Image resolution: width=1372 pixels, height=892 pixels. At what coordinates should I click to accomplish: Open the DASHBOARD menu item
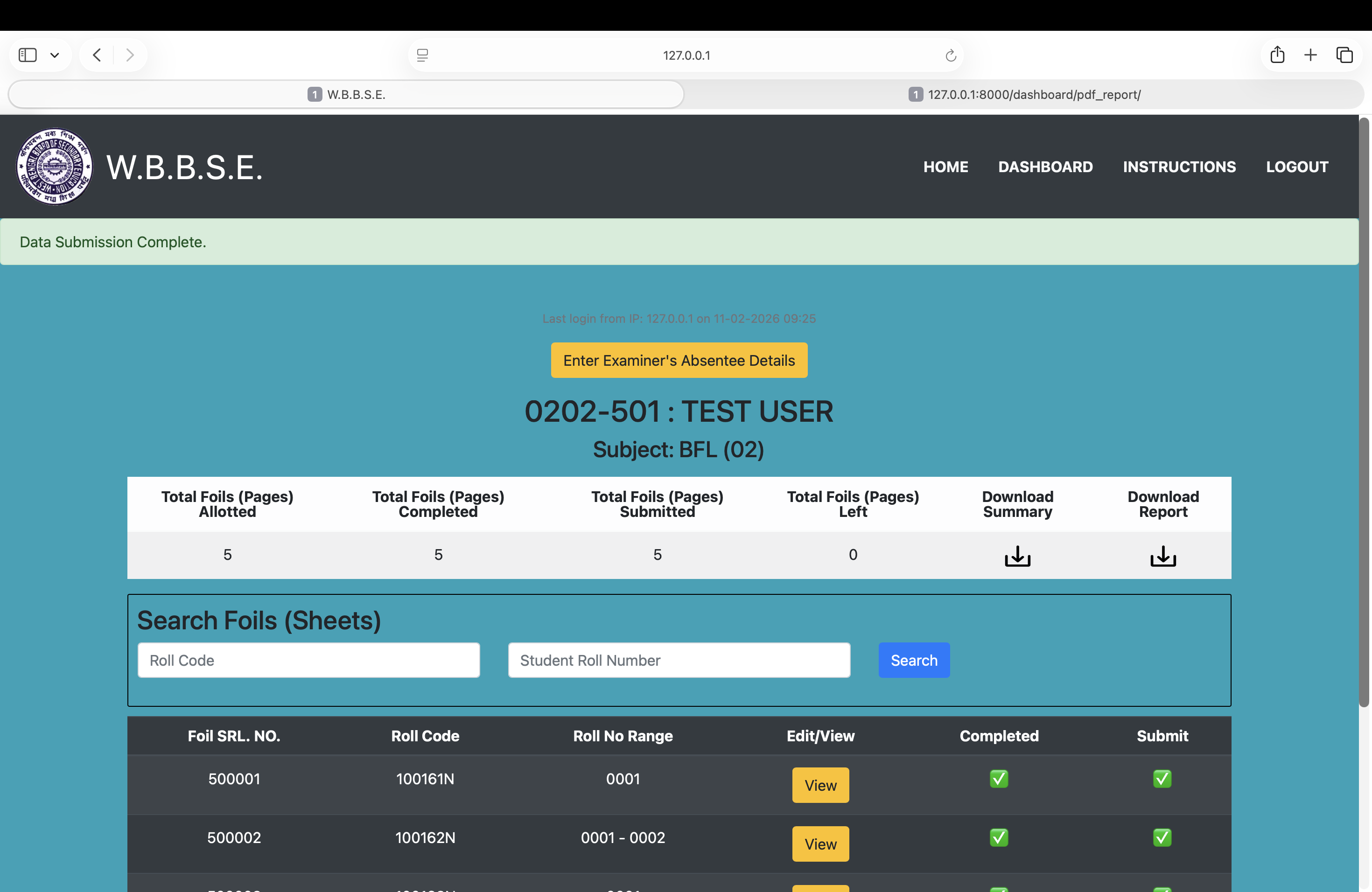(1045, 167)
